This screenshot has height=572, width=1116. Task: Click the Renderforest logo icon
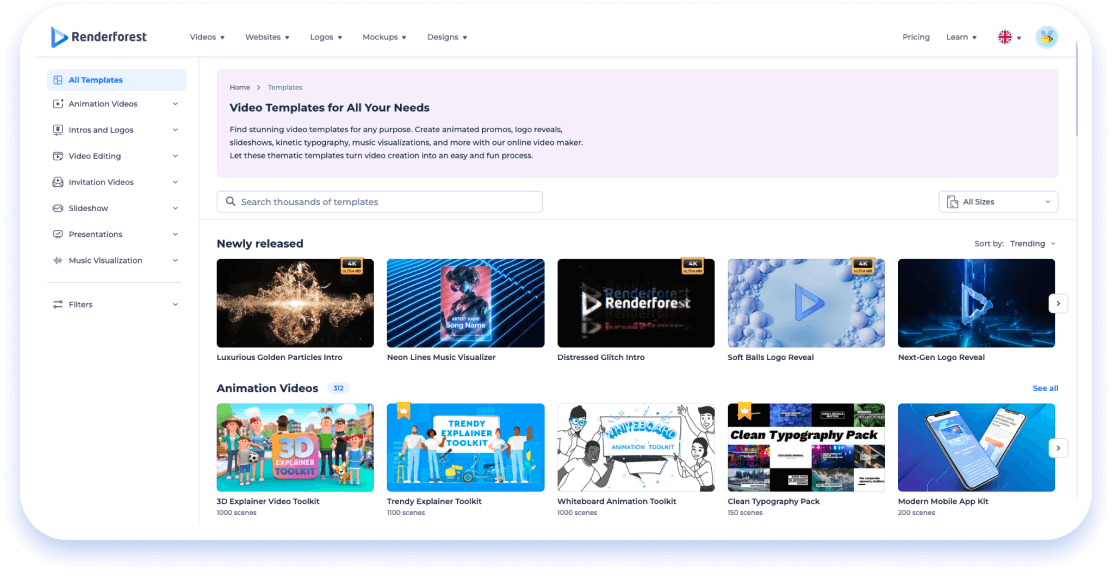[x=59, y=37]
